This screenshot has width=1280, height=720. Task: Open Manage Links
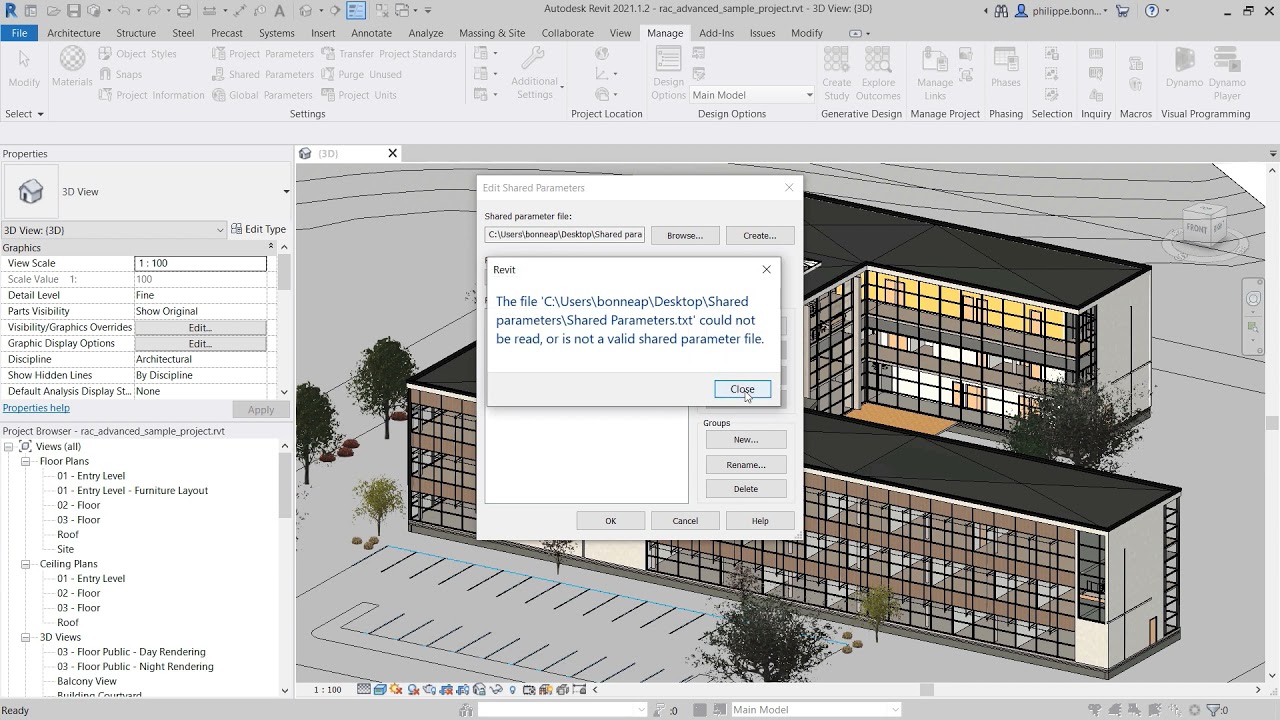click(x=935, y=74)
